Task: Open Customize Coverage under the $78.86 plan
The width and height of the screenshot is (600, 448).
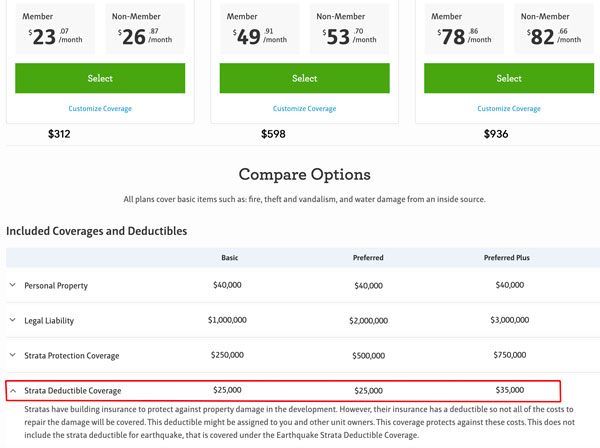Action: click(x=509, y=108)
